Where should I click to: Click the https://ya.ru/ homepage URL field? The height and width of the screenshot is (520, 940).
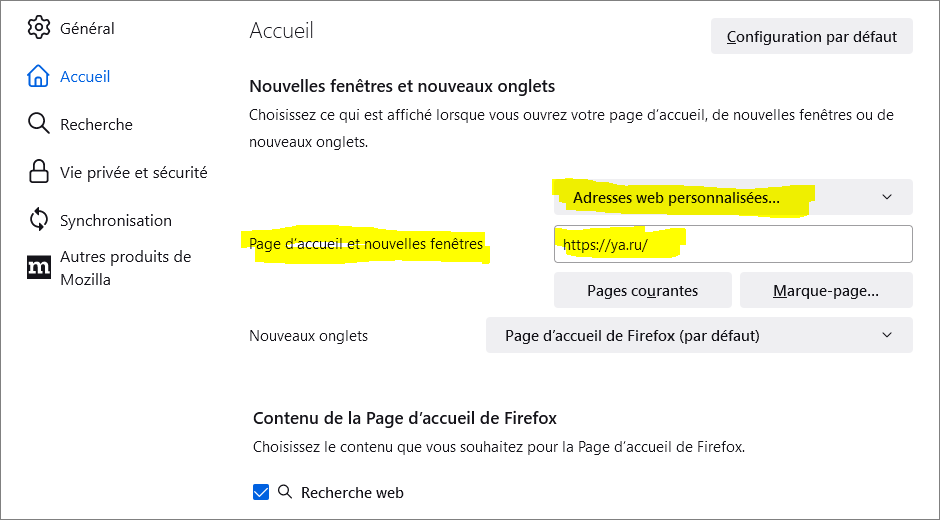[x=732, y=244]
